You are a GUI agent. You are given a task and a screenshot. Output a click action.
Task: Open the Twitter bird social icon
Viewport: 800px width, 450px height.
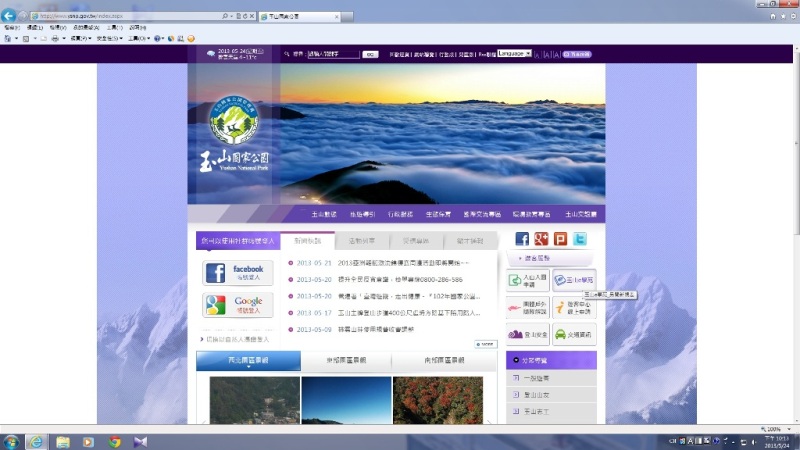coord(580,239)
